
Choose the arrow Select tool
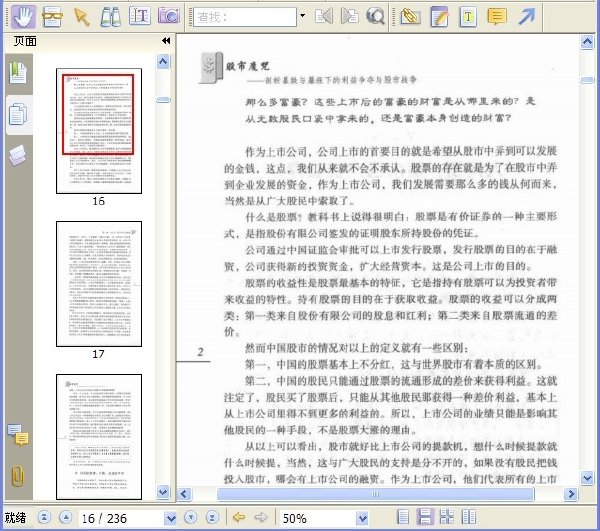82,17
